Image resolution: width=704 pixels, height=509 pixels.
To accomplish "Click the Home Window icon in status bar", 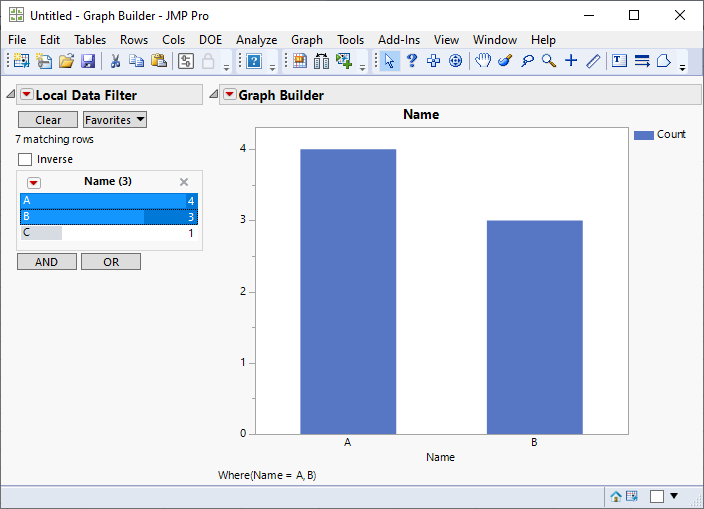I will 616,496.
